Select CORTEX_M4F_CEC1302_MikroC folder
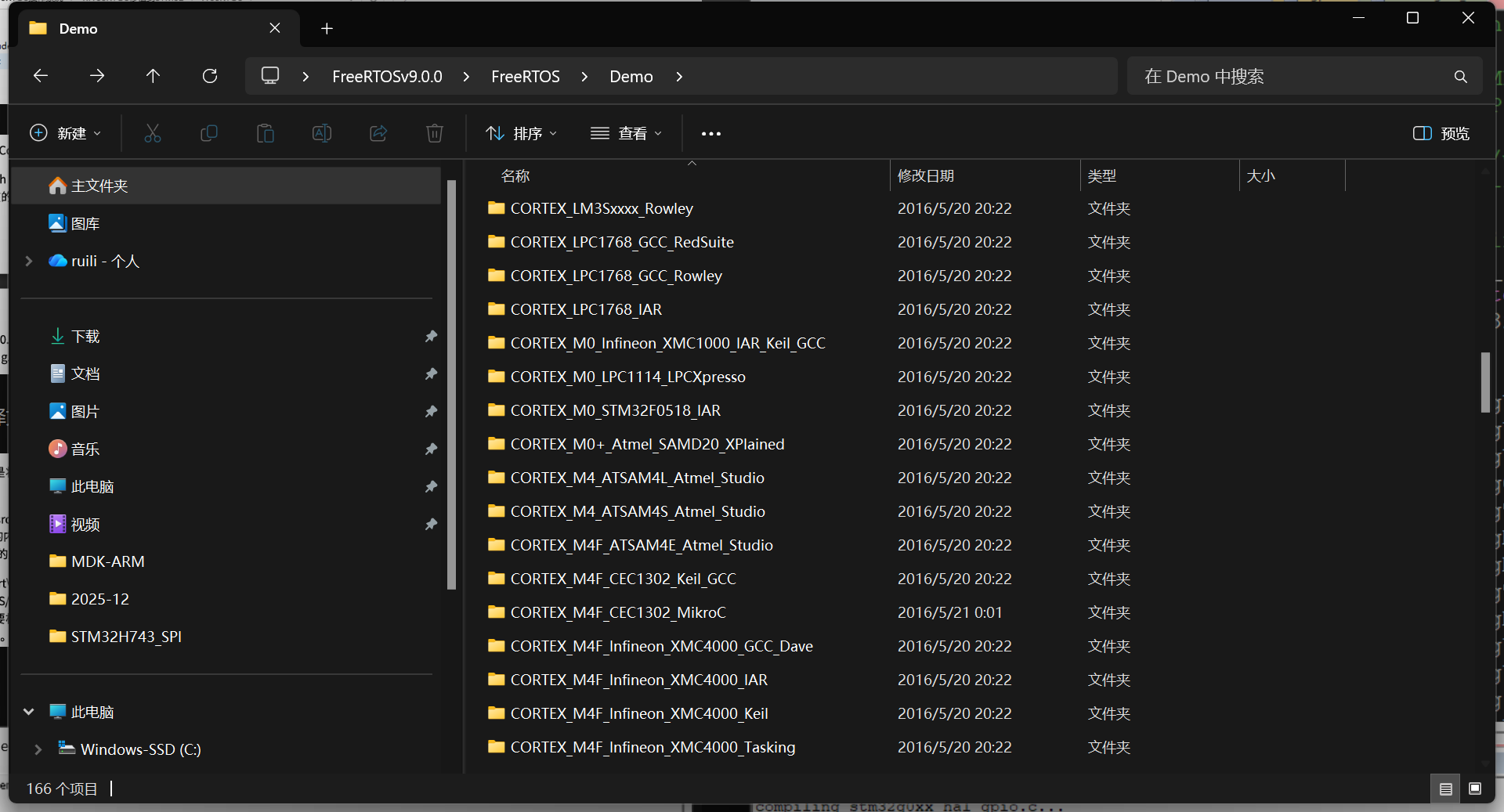The width and height of the screenshot is (1504, 812). (606, 613)
